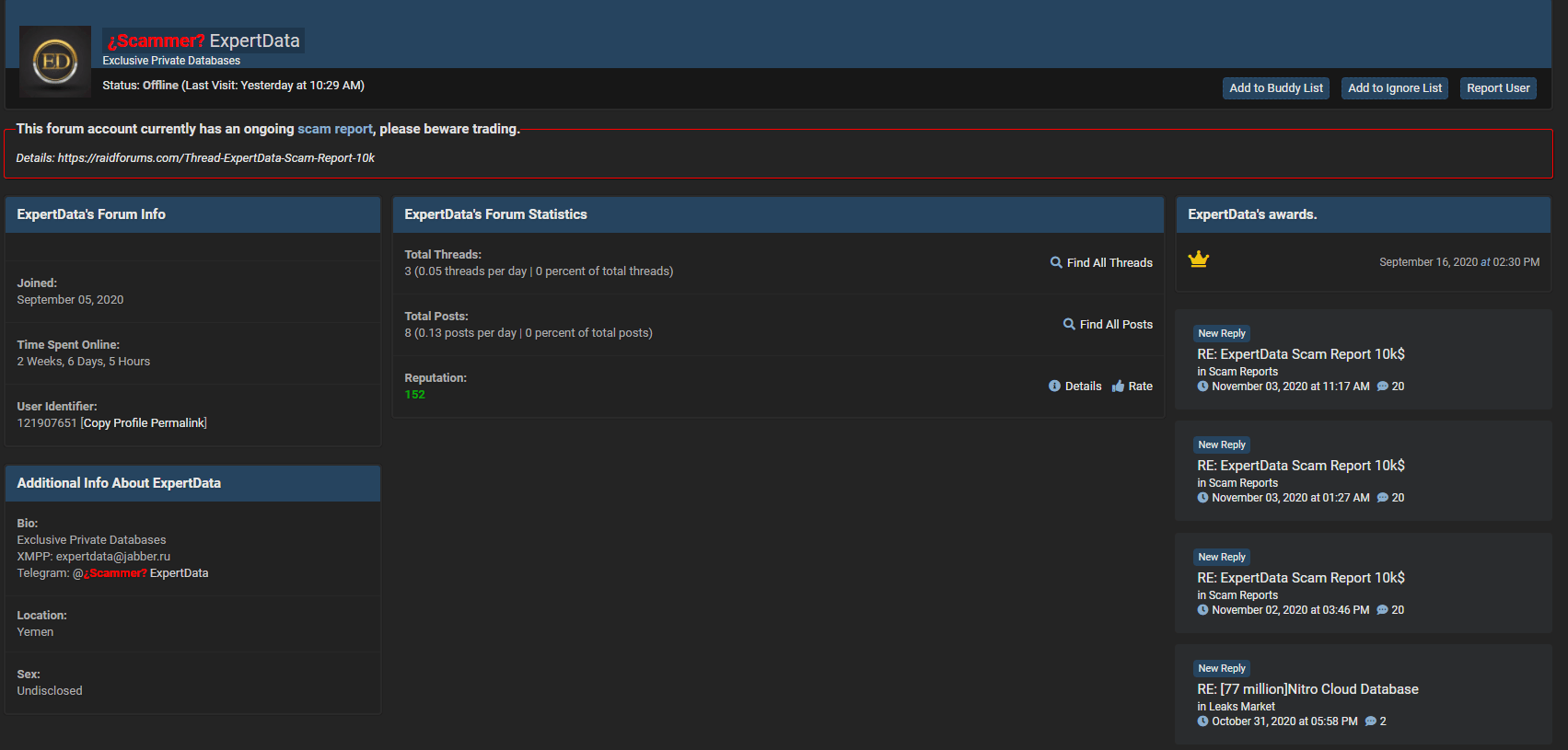The width and height of the screenshot is (1568, 750).
Task: Click the ¿Scammer? ExpertData username heading
Action: pyautogui.click(x=203, y=40)
